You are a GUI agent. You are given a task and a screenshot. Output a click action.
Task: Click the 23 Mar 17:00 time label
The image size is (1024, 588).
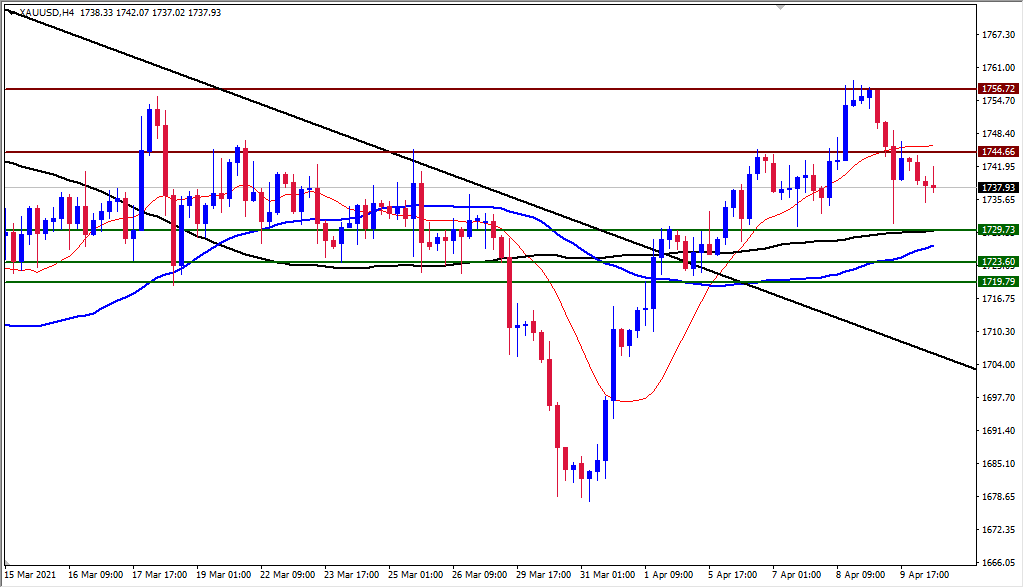351,575
